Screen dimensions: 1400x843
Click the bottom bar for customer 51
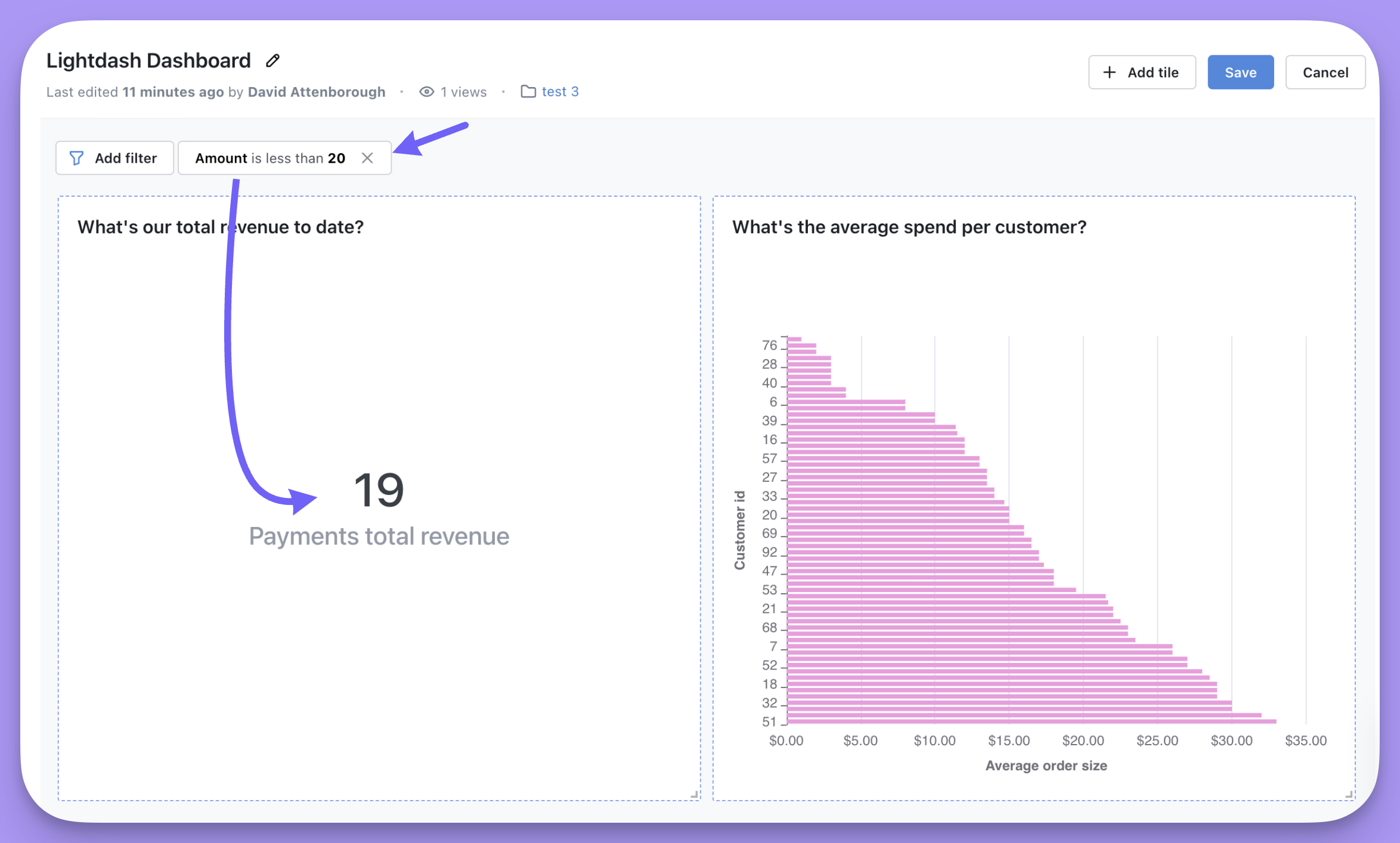[x=1031, y=721]
